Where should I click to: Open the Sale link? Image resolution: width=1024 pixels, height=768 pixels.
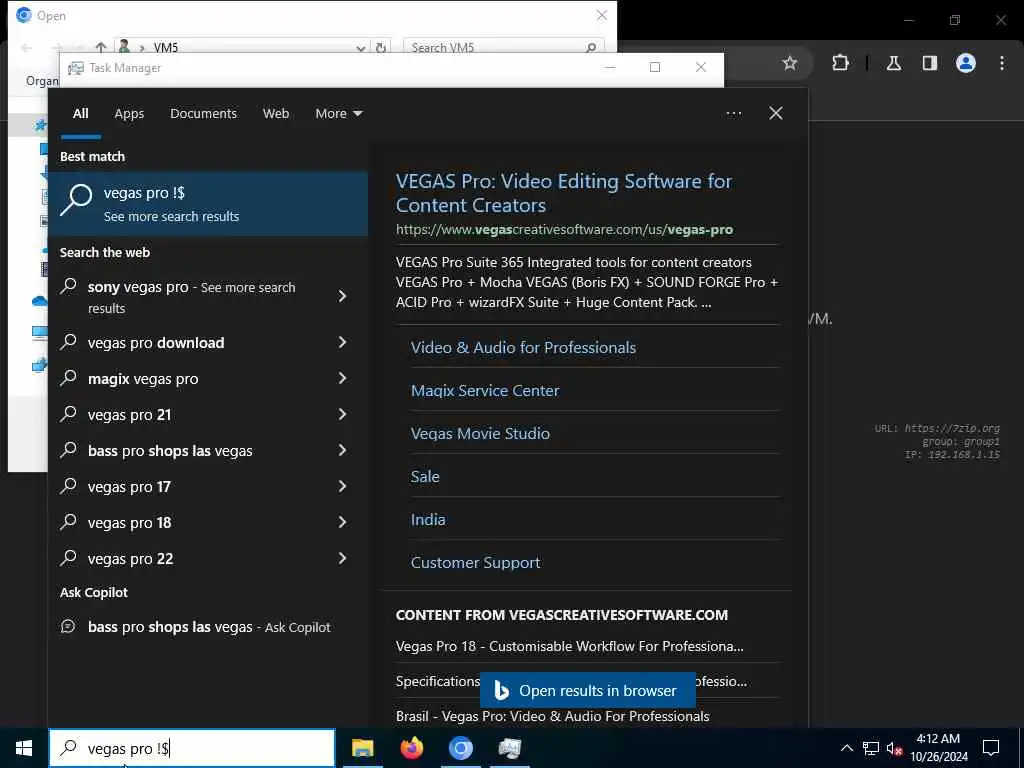(x=424, y=477)
